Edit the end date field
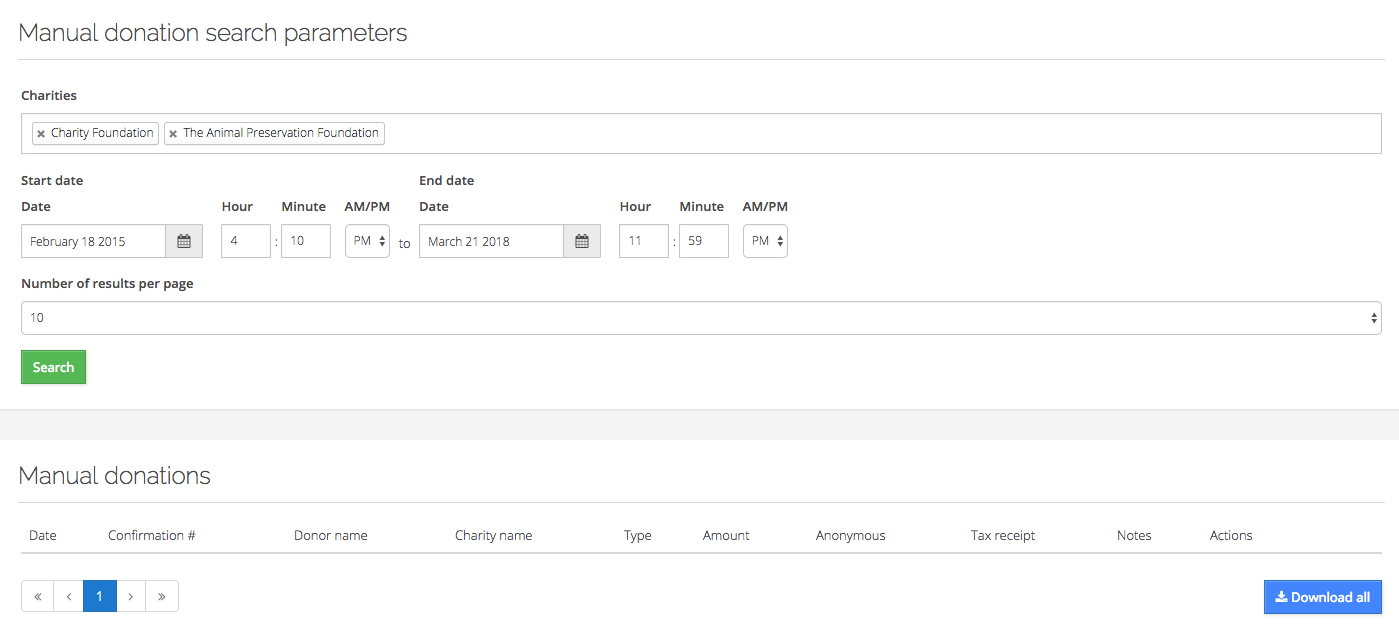 (x=491, y=242)
